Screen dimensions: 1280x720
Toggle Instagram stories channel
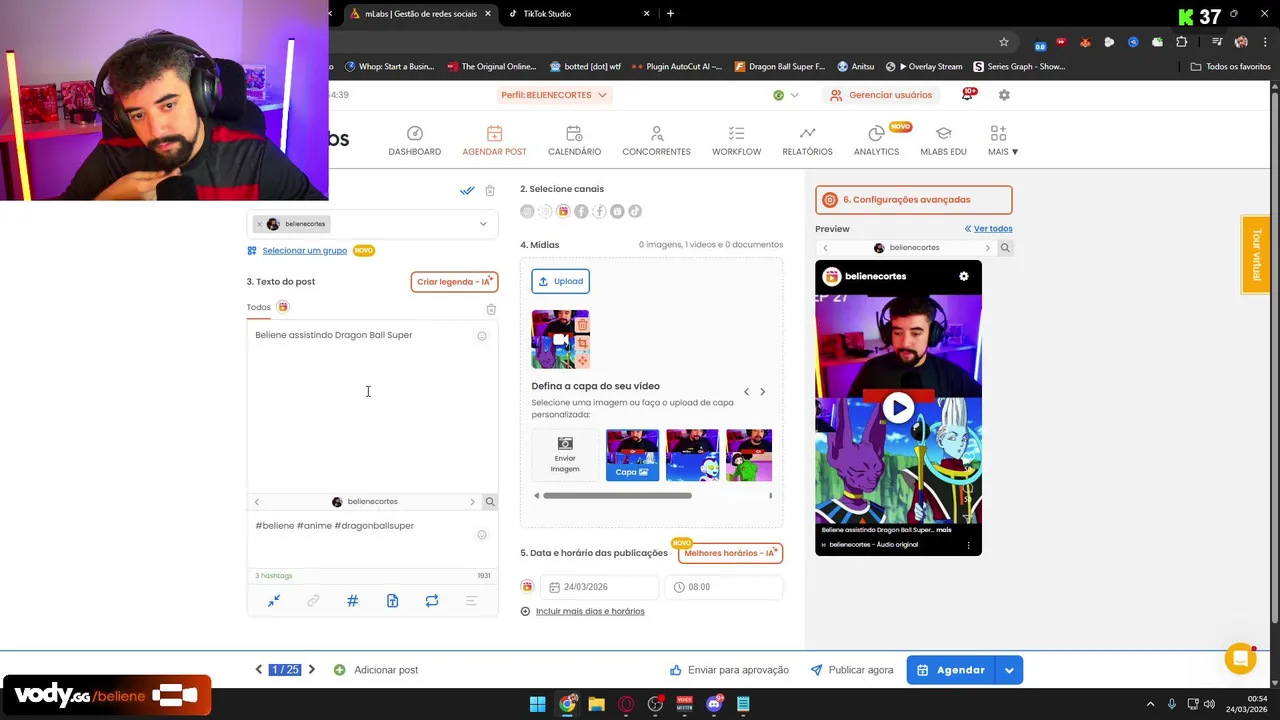(545, 211)
